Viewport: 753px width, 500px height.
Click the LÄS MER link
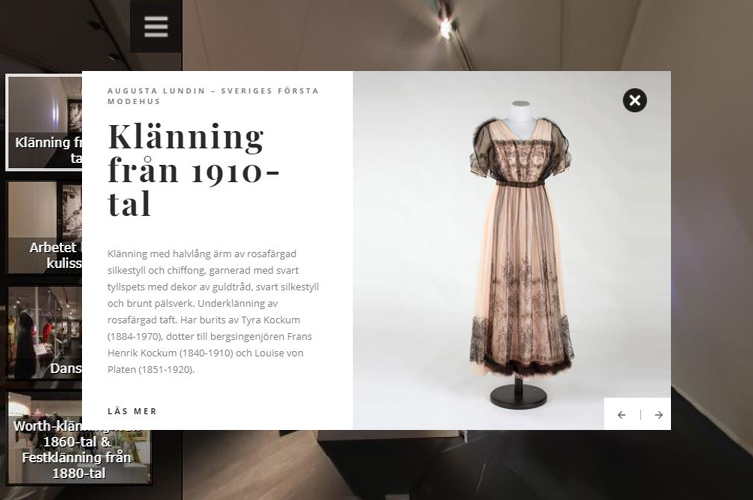[133, 411]
